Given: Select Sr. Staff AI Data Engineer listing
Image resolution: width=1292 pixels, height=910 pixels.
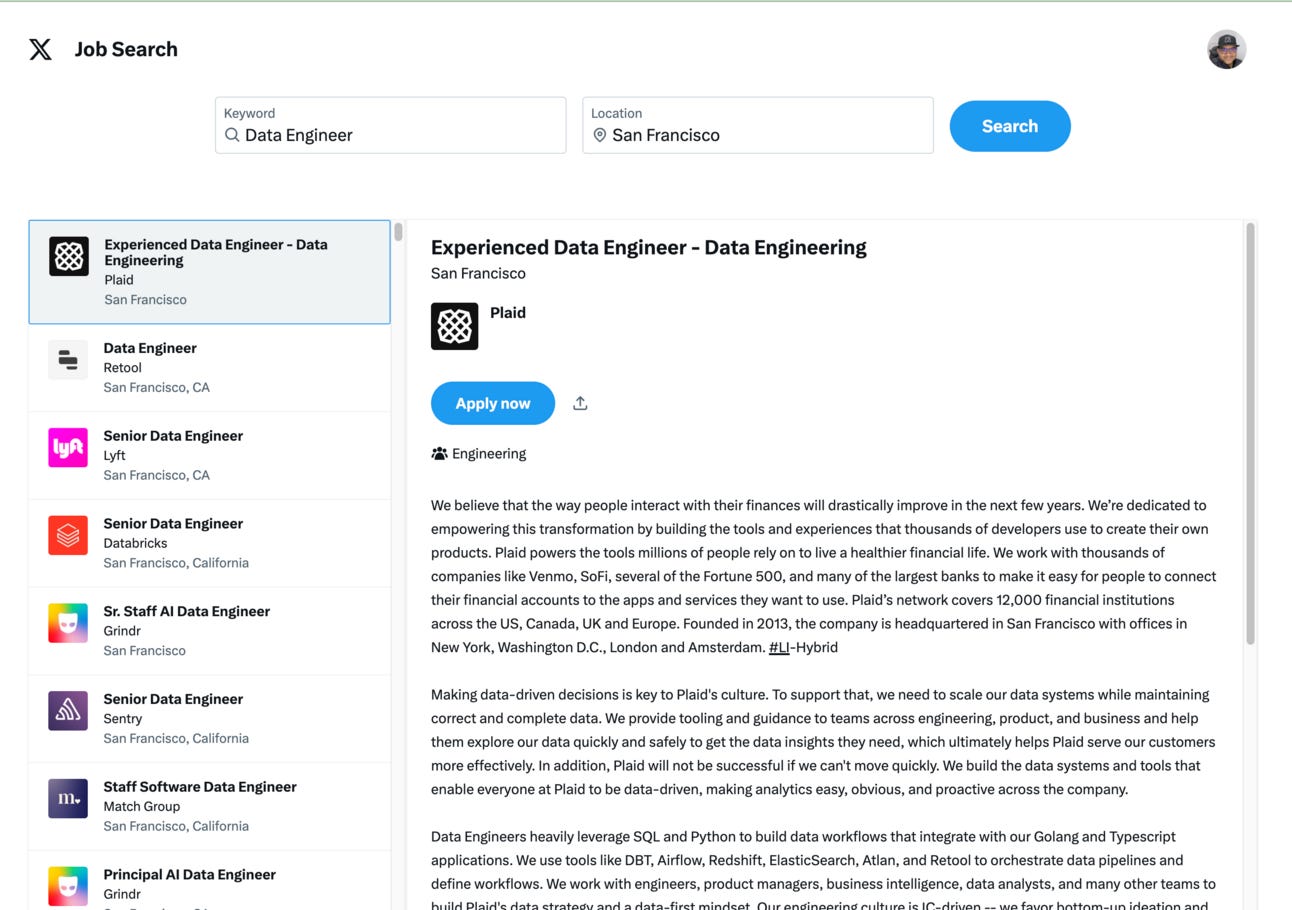Looking at the screenshot, I should (209, 631).
